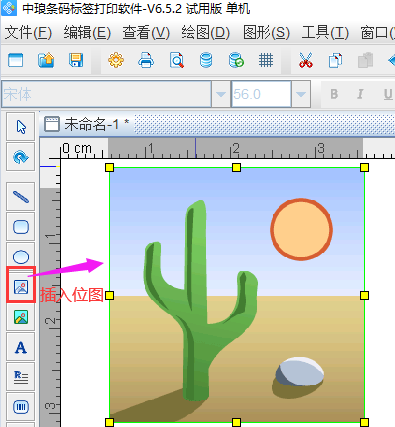
Task: Click the bottom-middle yellow resize handle
Action: pyautogui.click(x=236, y=422)
